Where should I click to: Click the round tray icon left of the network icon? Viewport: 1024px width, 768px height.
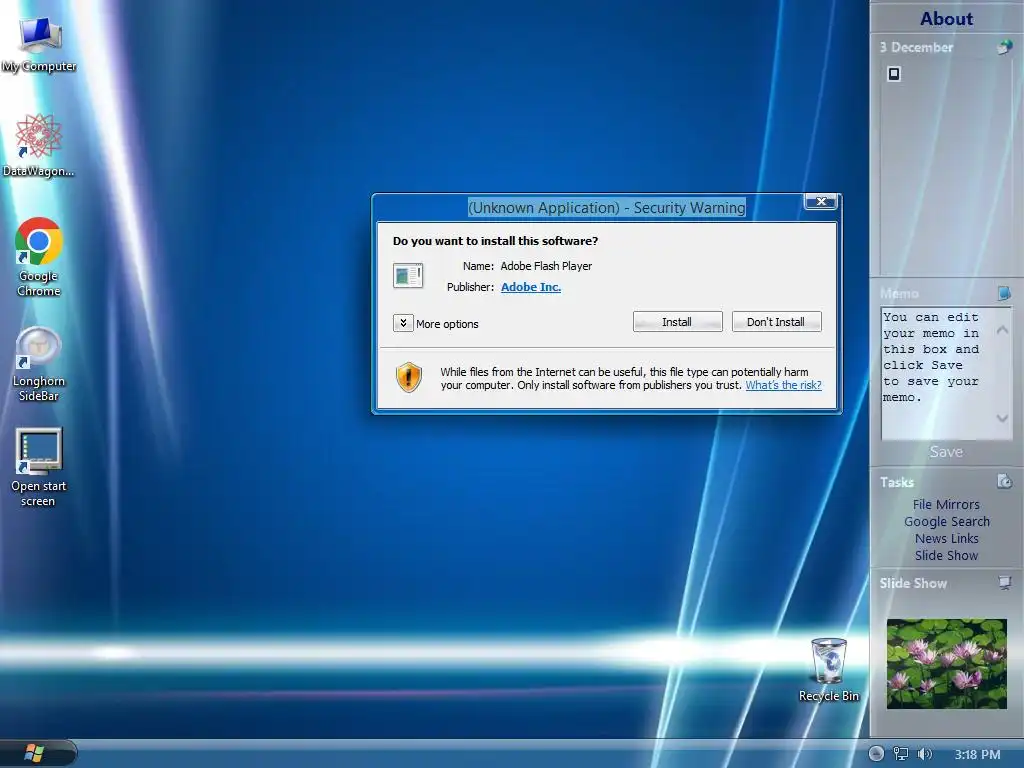pyautogui.click(x=876, y=754)
